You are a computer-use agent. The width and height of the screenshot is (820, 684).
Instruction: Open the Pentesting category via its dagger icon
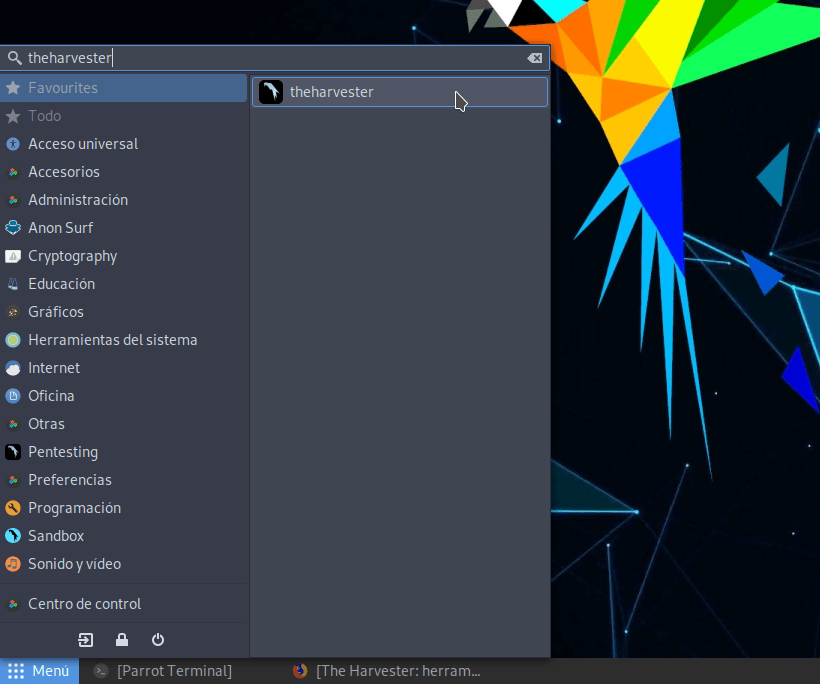click(x=14, y=451)
